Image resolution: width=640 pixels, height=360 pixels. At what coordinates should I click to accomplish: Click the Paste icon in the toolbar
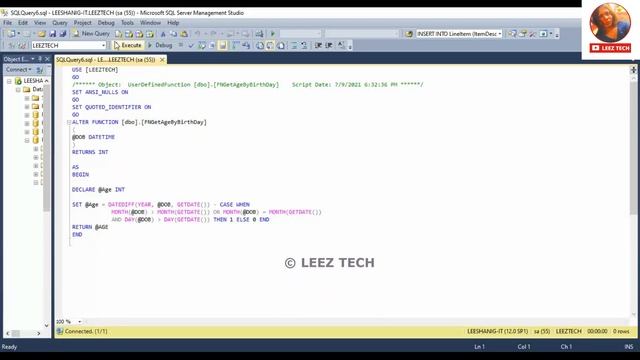(x=184, y=33)
